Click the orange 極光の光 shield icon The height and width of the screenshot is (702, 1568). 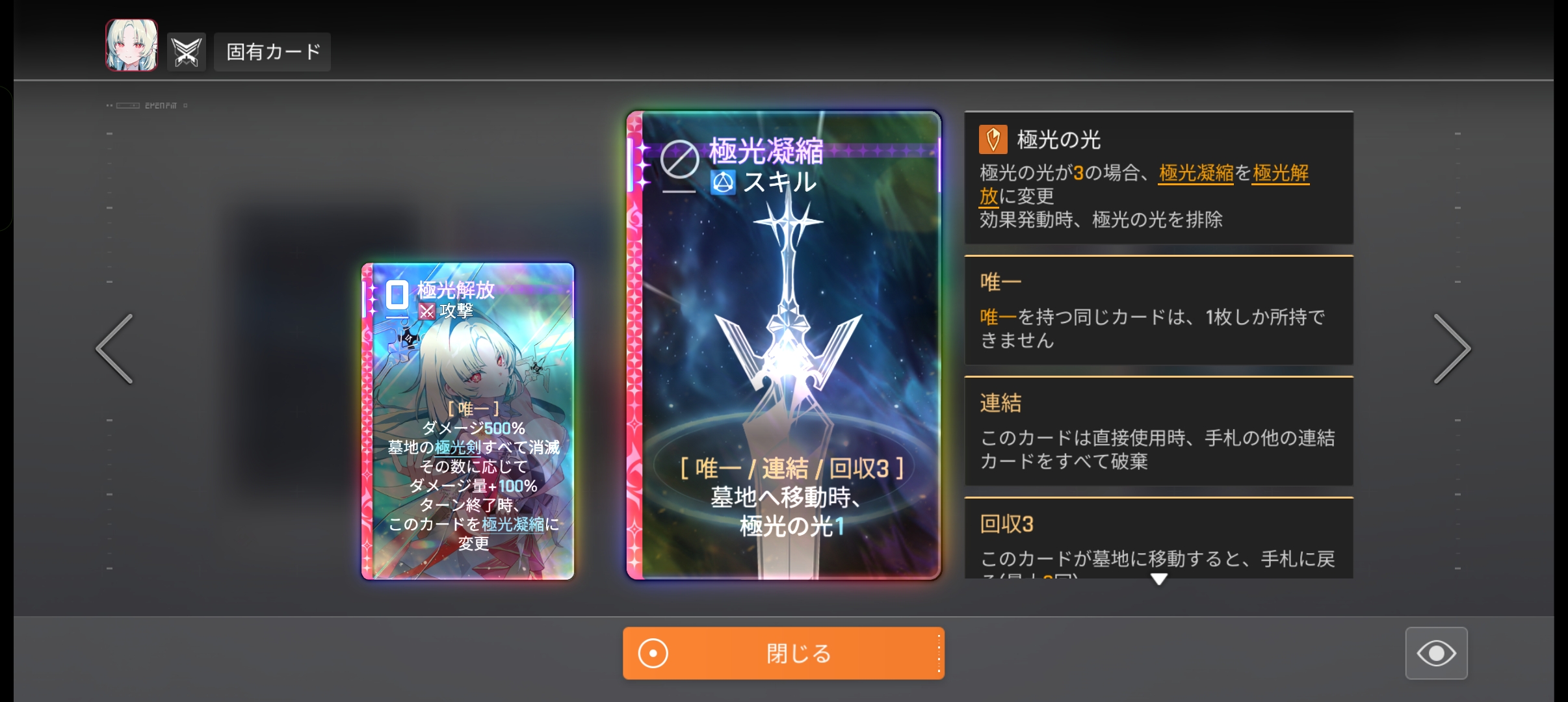[x=993, y=139]
